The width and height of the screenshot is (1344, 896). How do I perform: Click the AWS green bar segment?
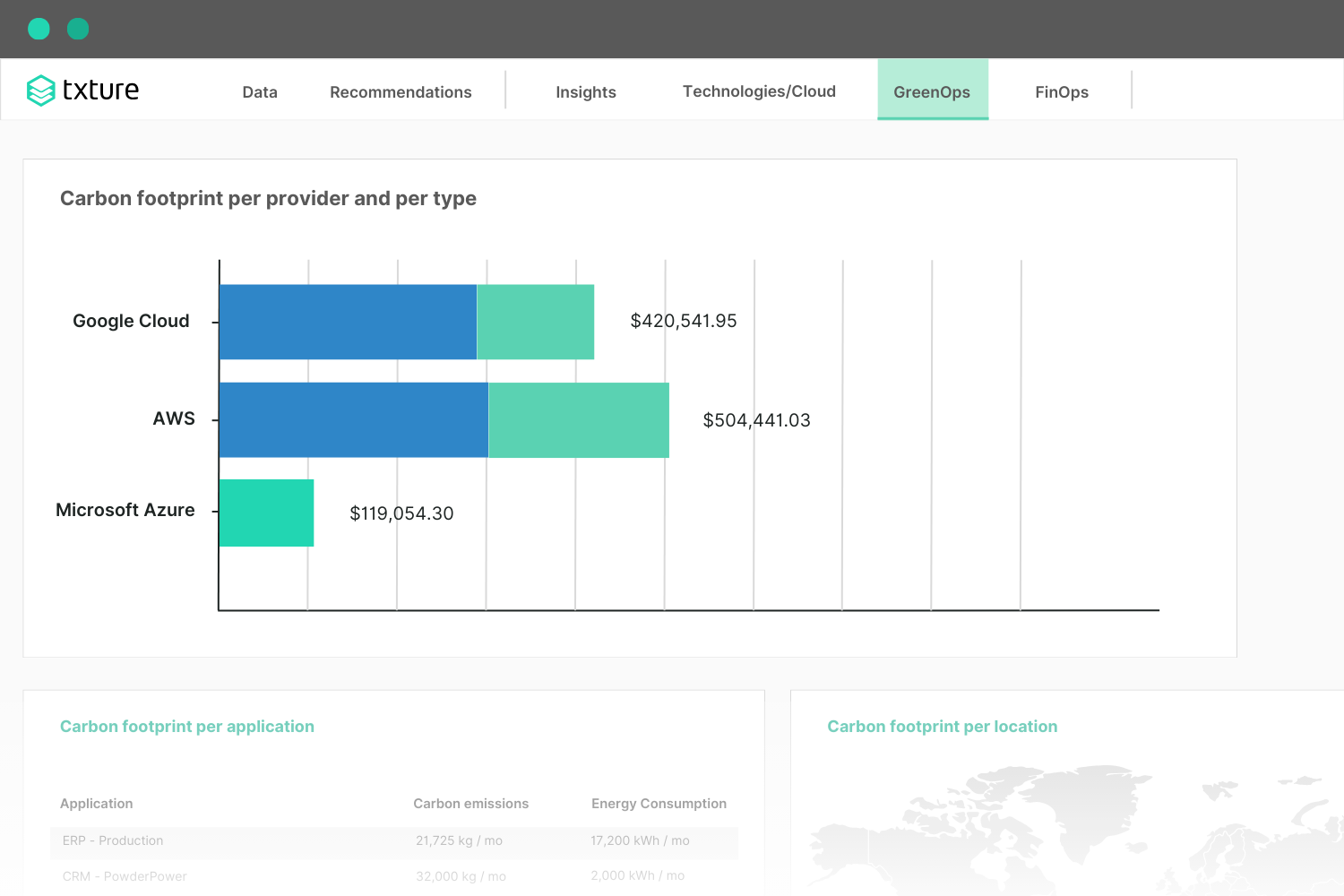pos(579,420)
